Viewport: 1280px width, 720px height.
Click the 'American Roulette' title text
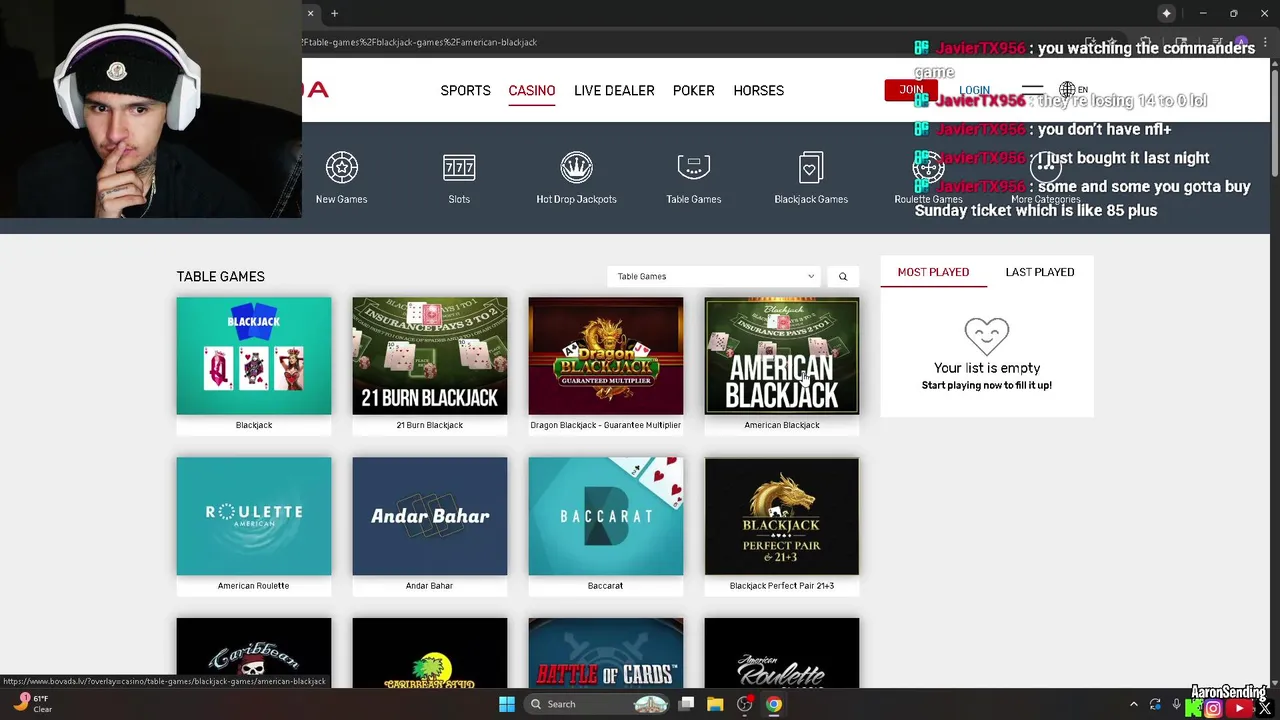coord(254,586)
